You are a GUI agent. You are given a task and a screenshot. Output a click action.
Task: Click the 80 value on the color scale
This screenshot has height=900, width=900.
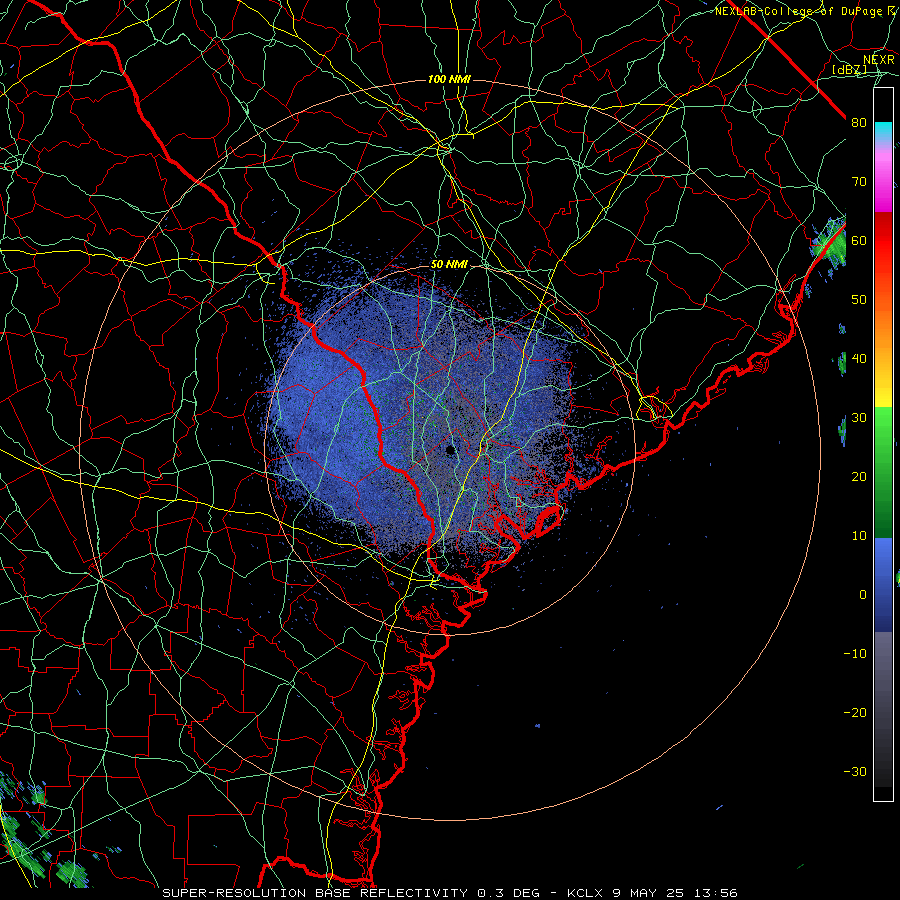[x=859, y=122]
